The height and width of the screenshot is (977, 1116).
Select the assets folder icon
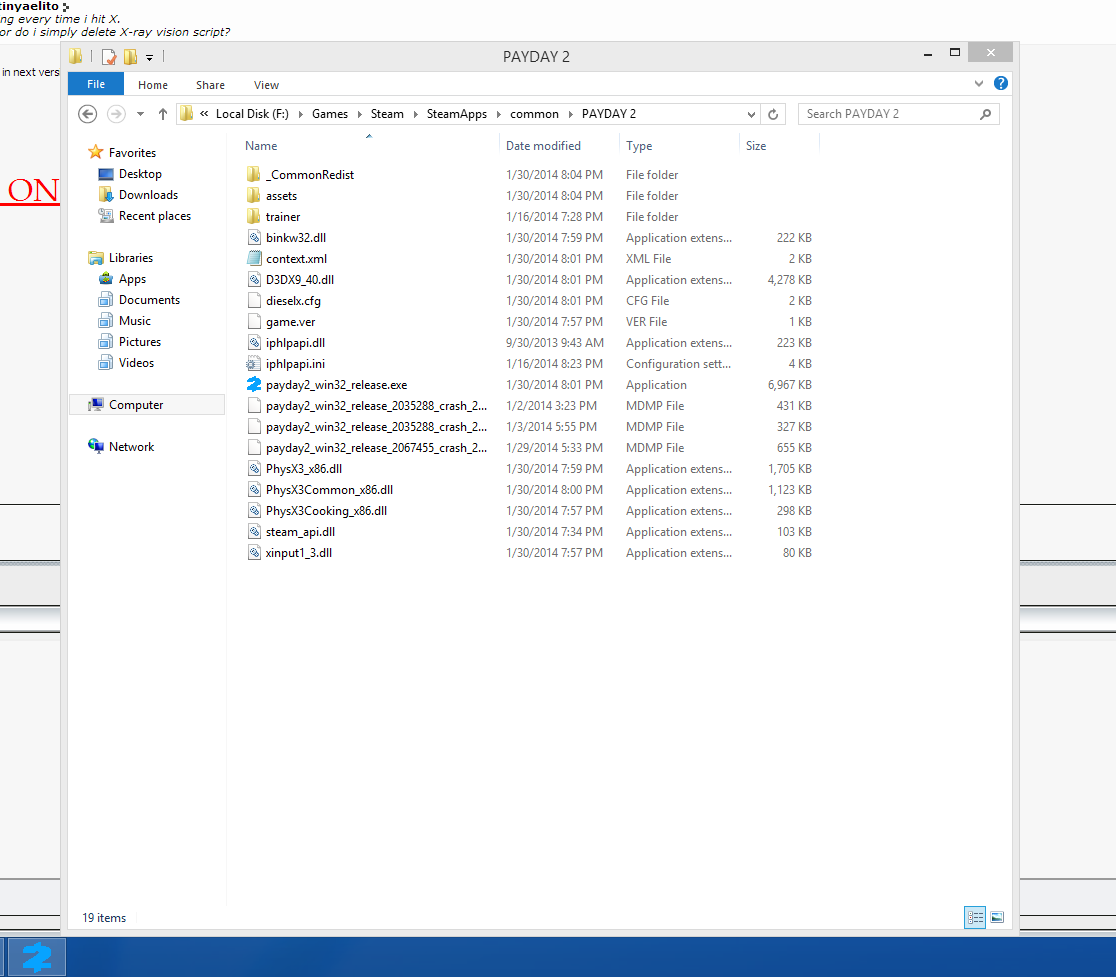tap(253, 195)
